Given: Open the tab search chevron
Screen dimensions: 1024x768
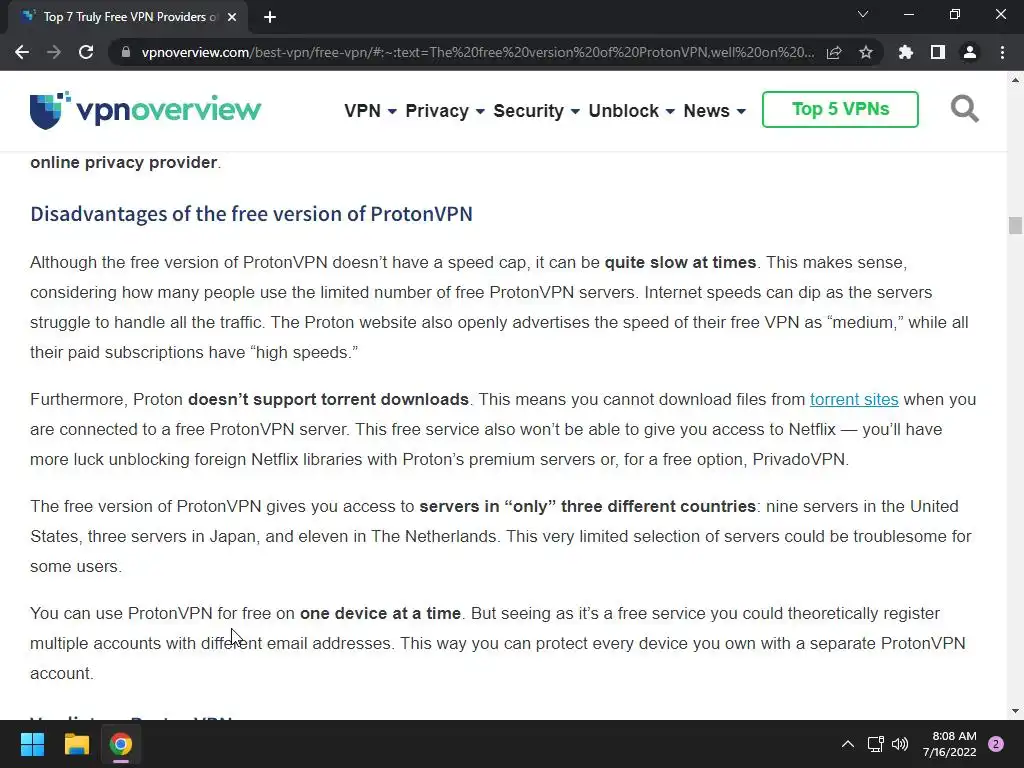Looking at the screenshot, I should click(863, 14).
